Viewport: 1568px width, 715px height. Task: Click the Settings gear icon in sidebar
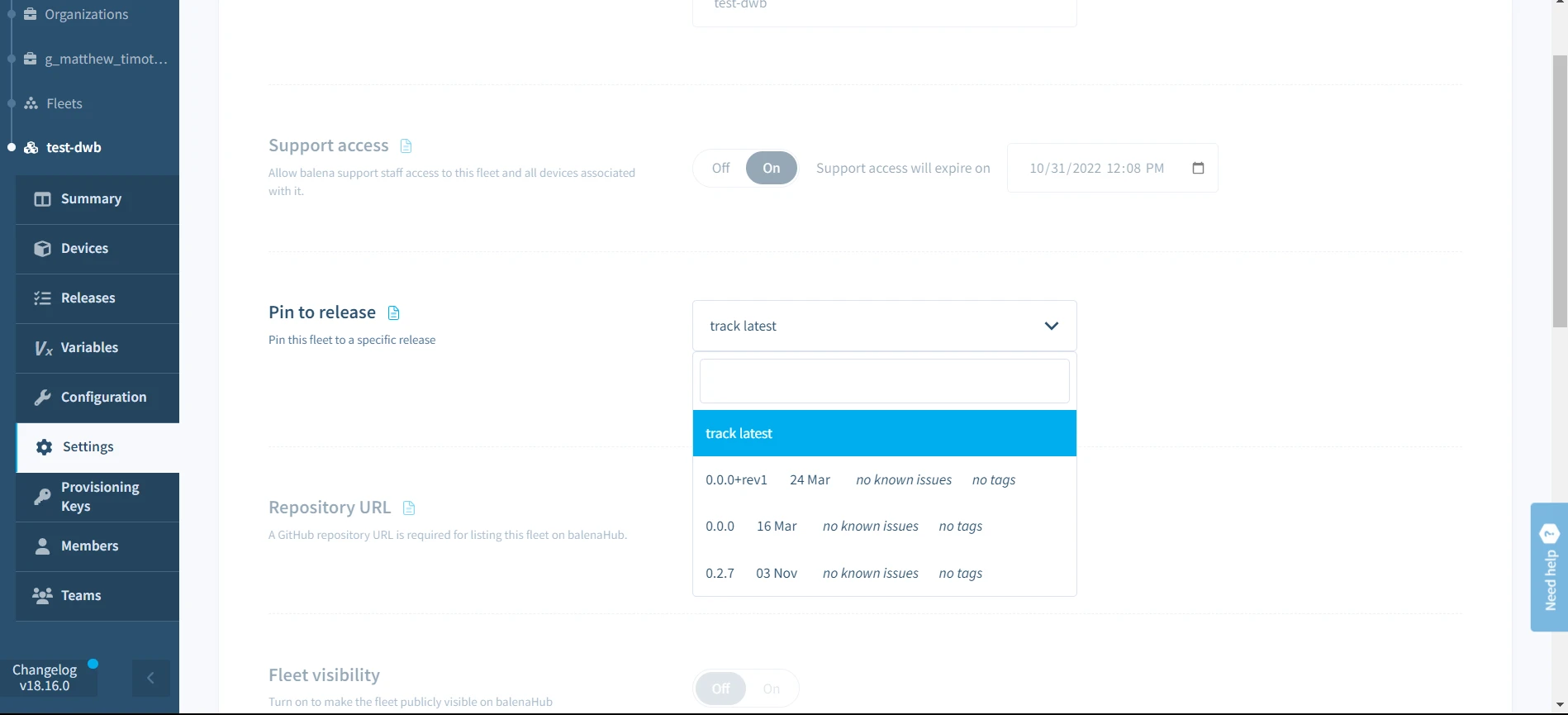(44, 447)
